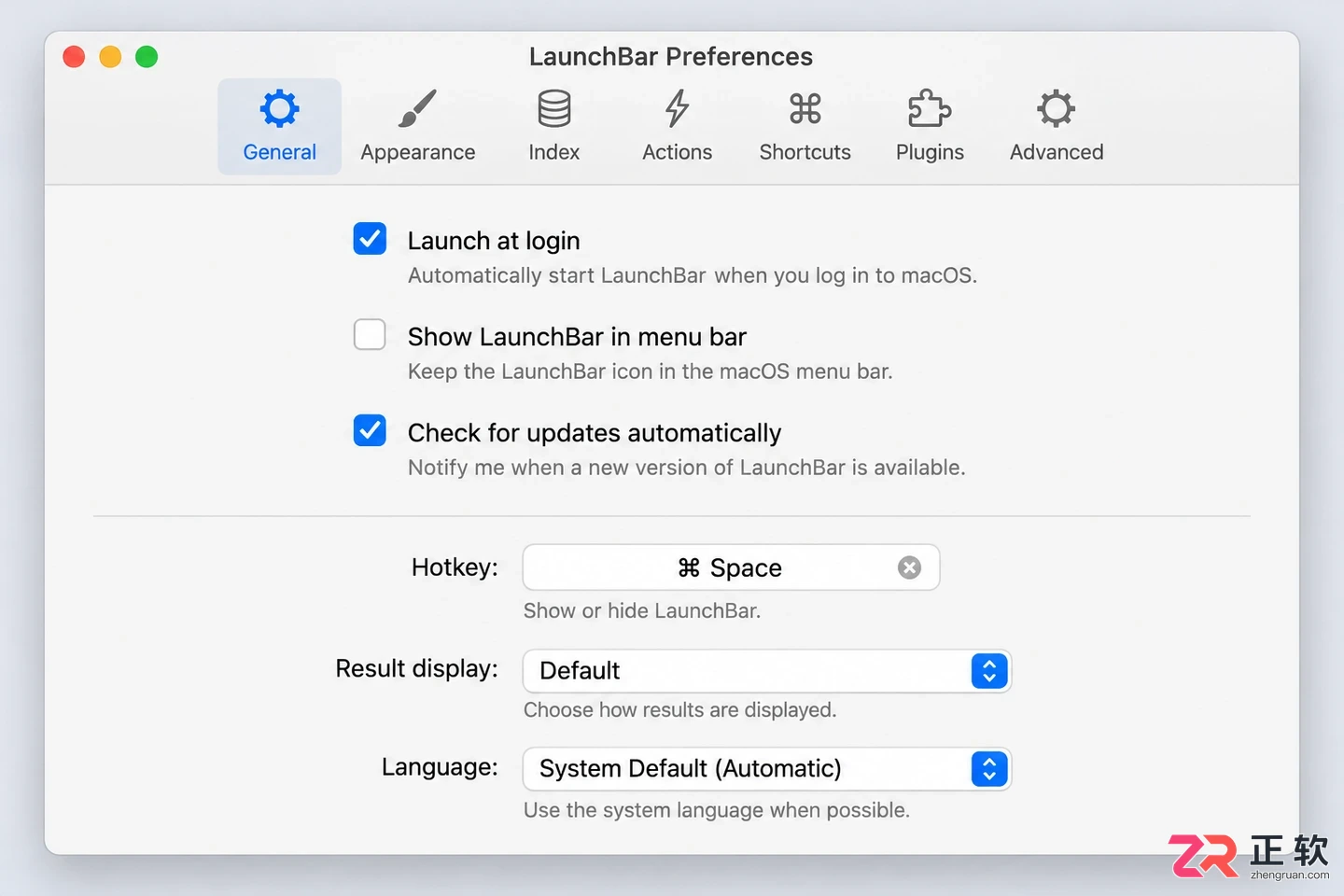Screen dimensions: 1344x896
Task: Close the LaunchBar Preferences window
Action: (74, 57)
